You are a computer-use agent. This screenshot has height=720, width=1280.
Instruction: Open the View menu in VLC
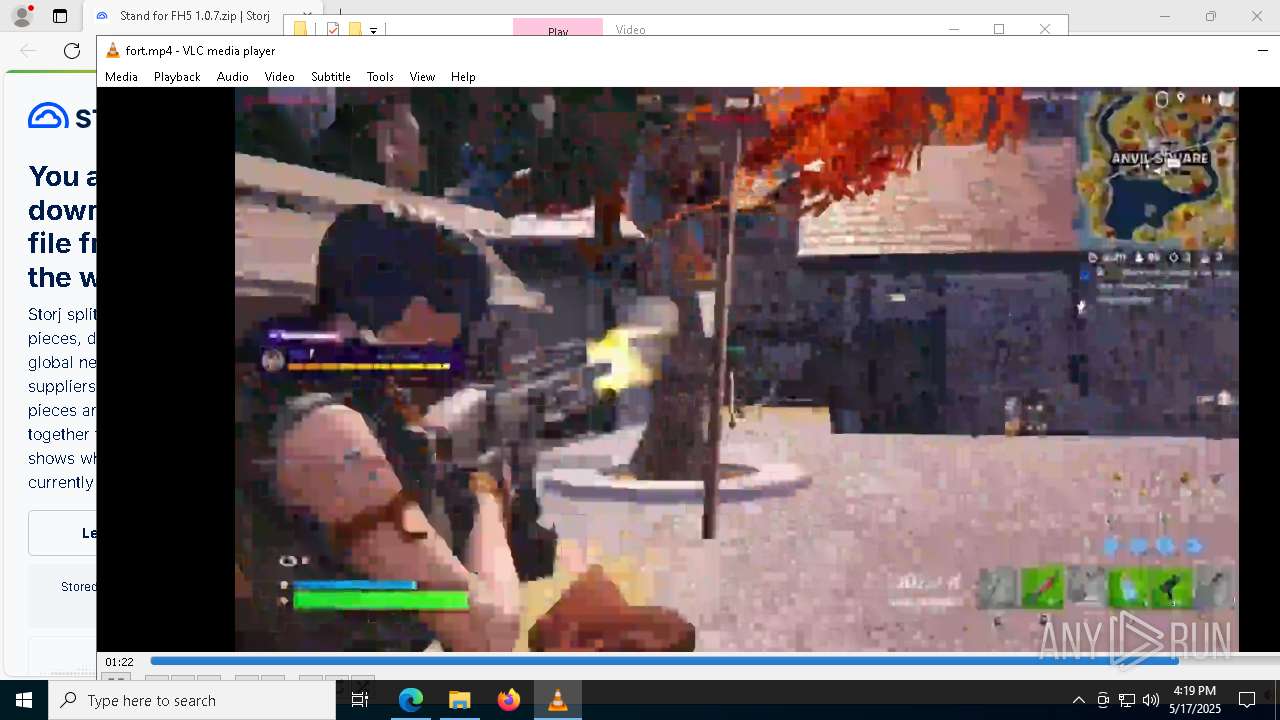coord(422,77)
